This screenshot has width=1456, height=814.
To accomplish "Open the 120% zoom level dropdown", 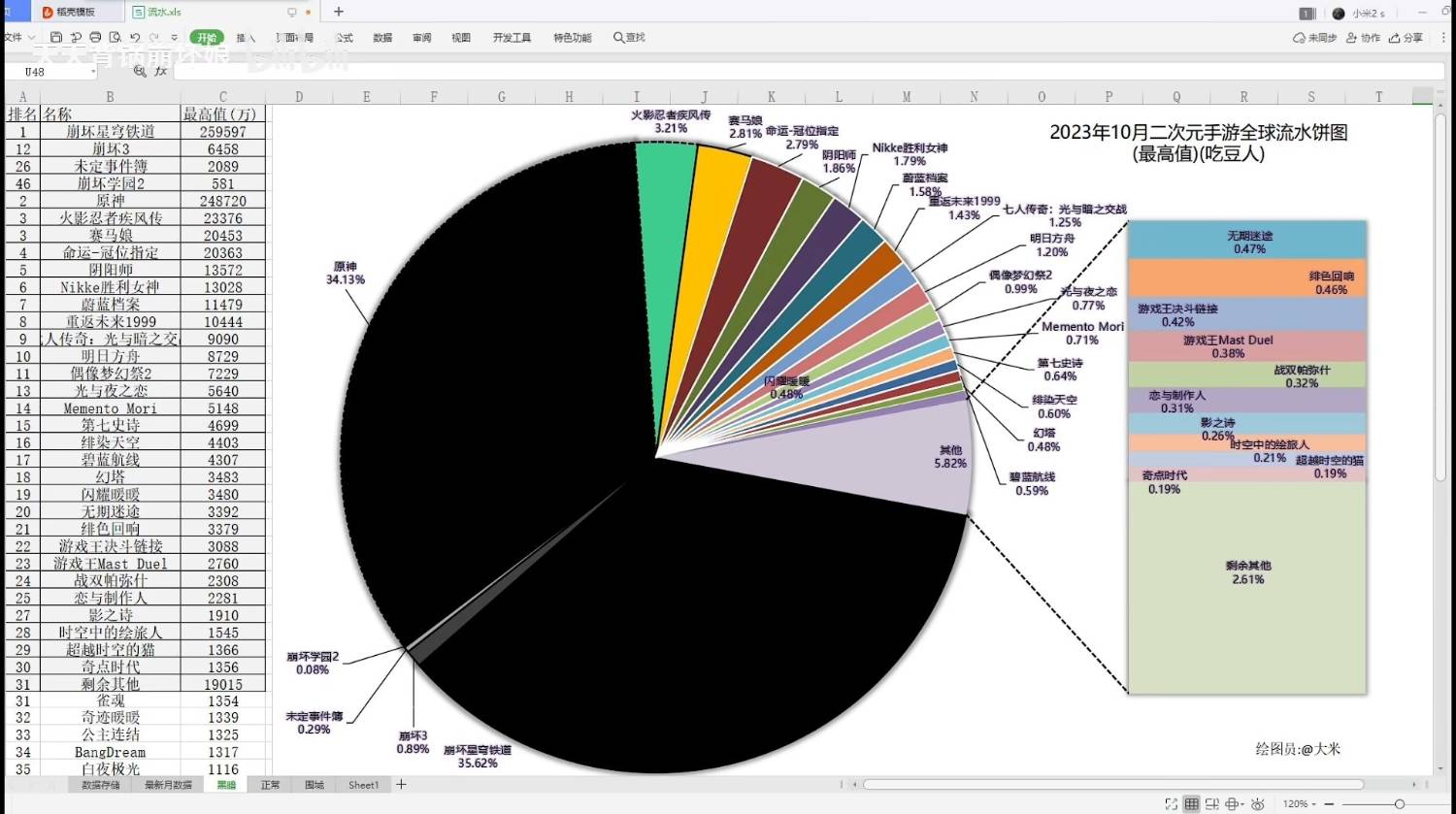I will click(x=1300, y=804).
